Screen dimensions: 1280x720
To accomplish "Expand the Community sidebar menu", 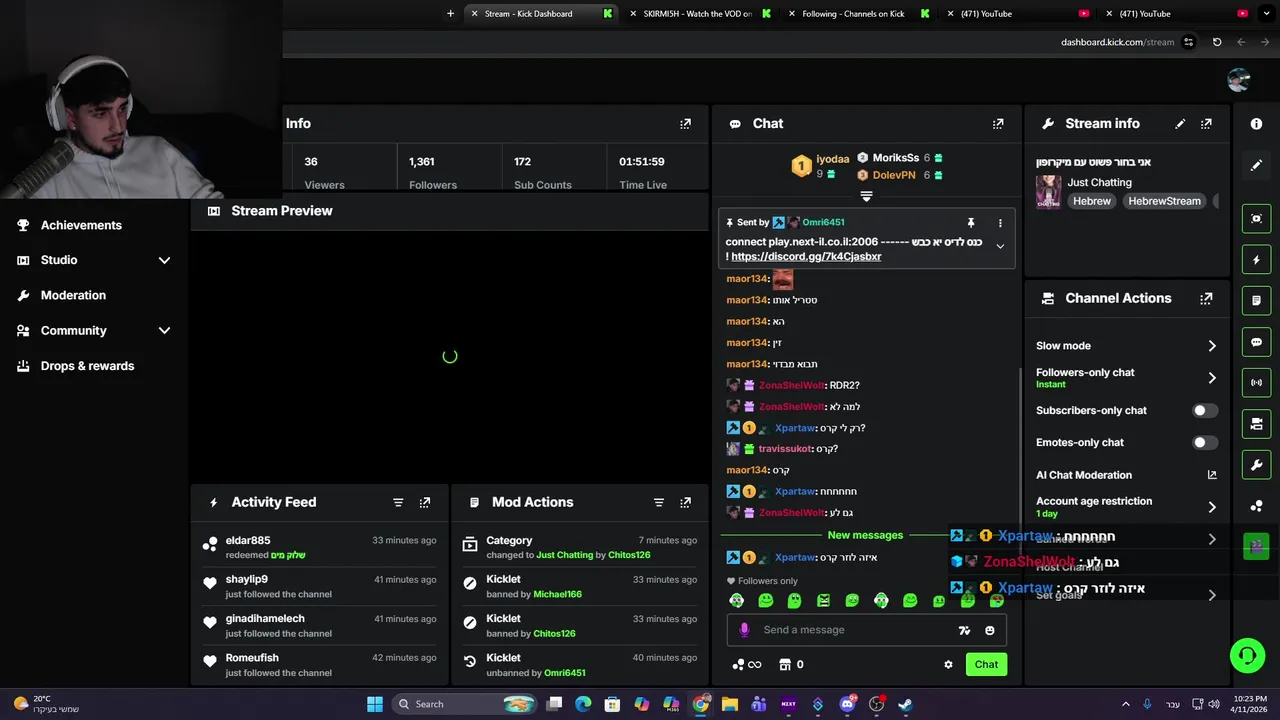I will click(x=164, y=330).
